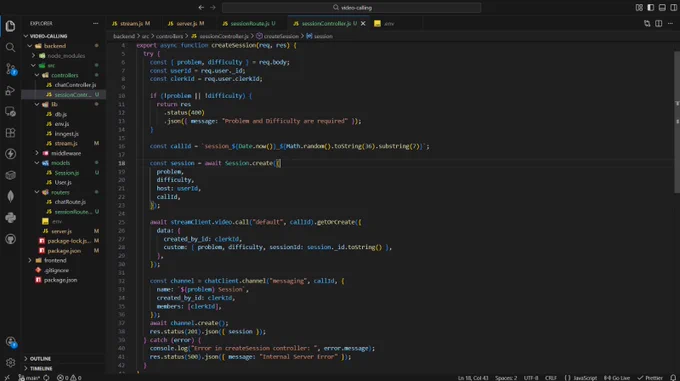
Task: Collapse the VIDEO-CALLING root folder
Action: pyautogui.click(x=63, y=36)
